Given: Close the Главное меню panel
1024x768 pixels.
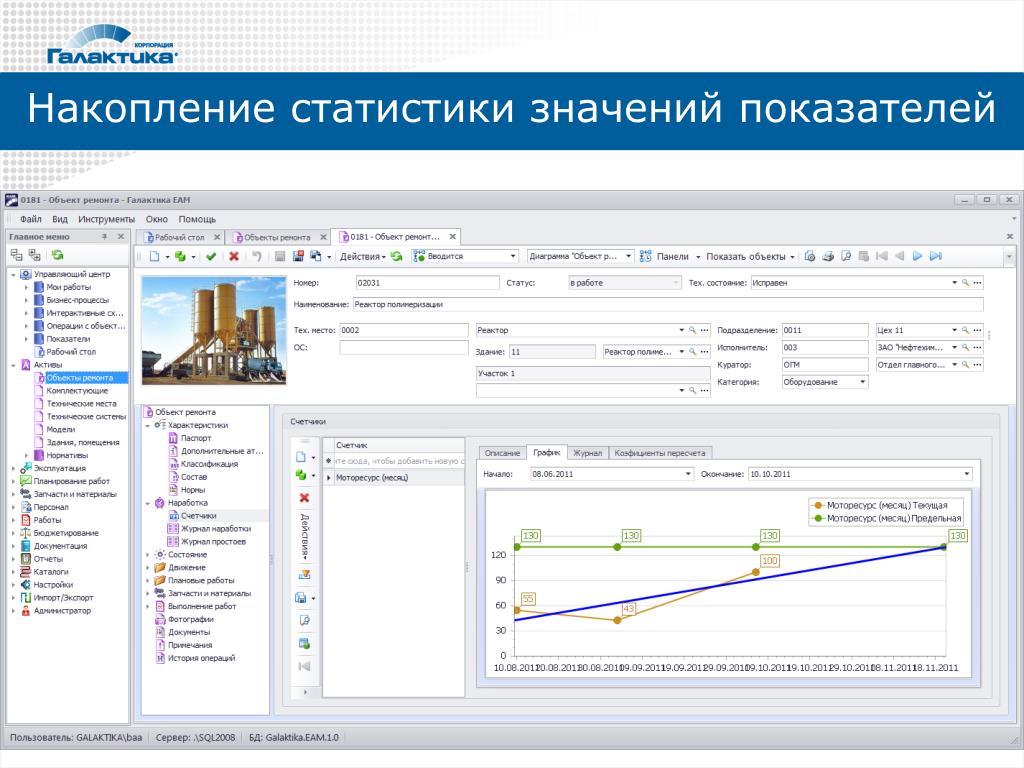Looking at the screenshot, I should 121,236.
